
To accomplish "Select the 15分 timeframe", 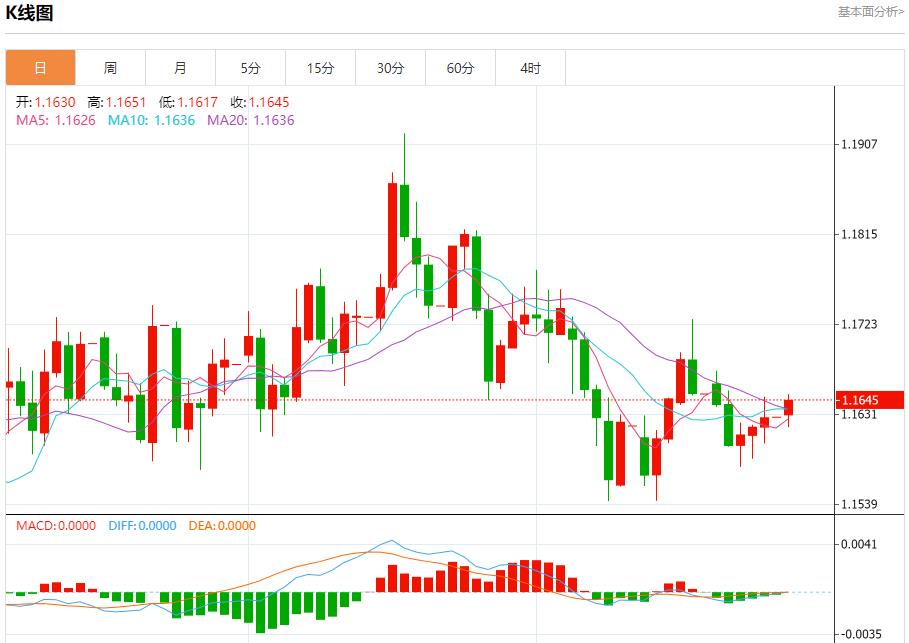I will click(320, 67).
